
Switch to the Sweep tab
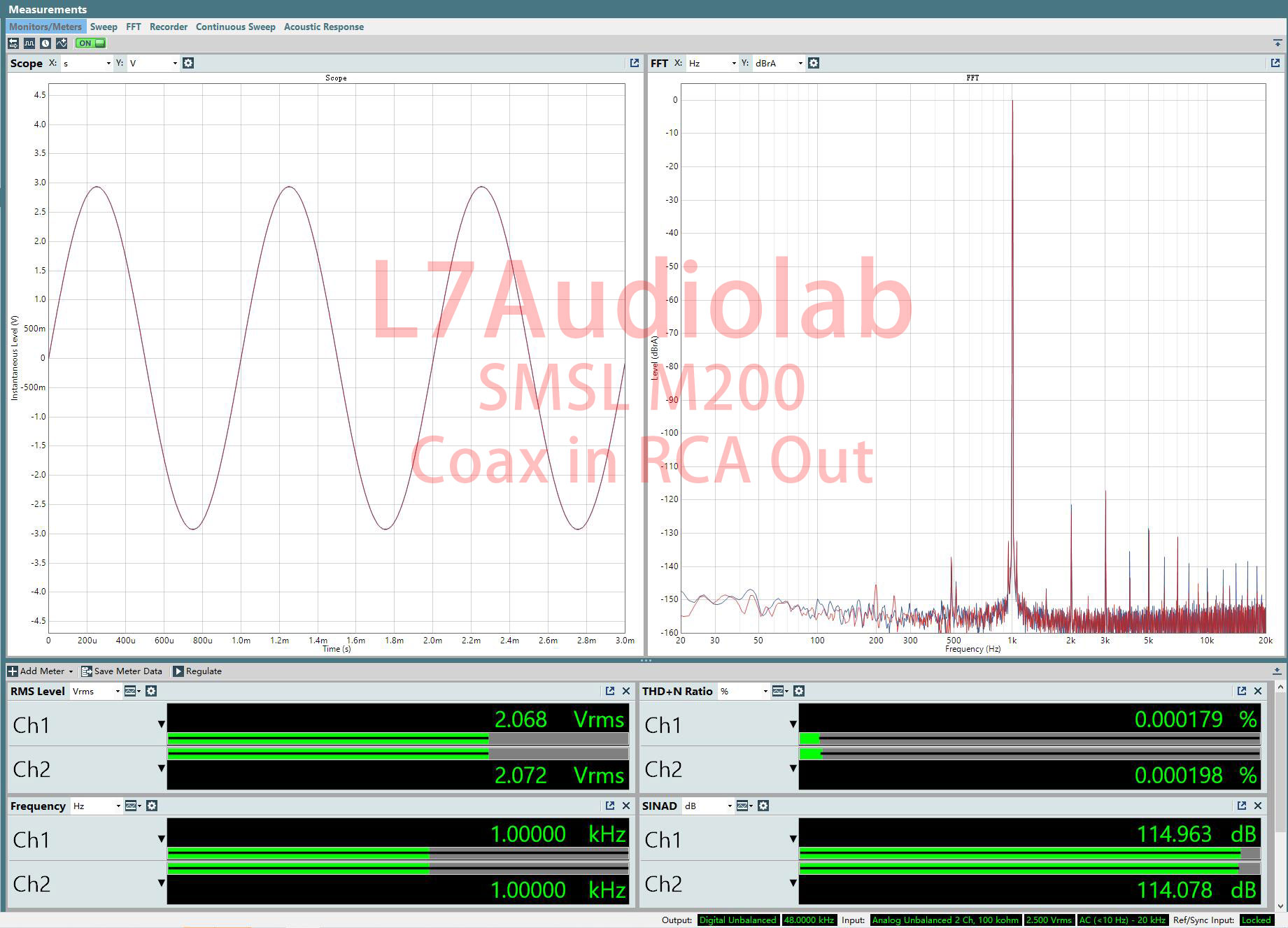tap(104, 27)
